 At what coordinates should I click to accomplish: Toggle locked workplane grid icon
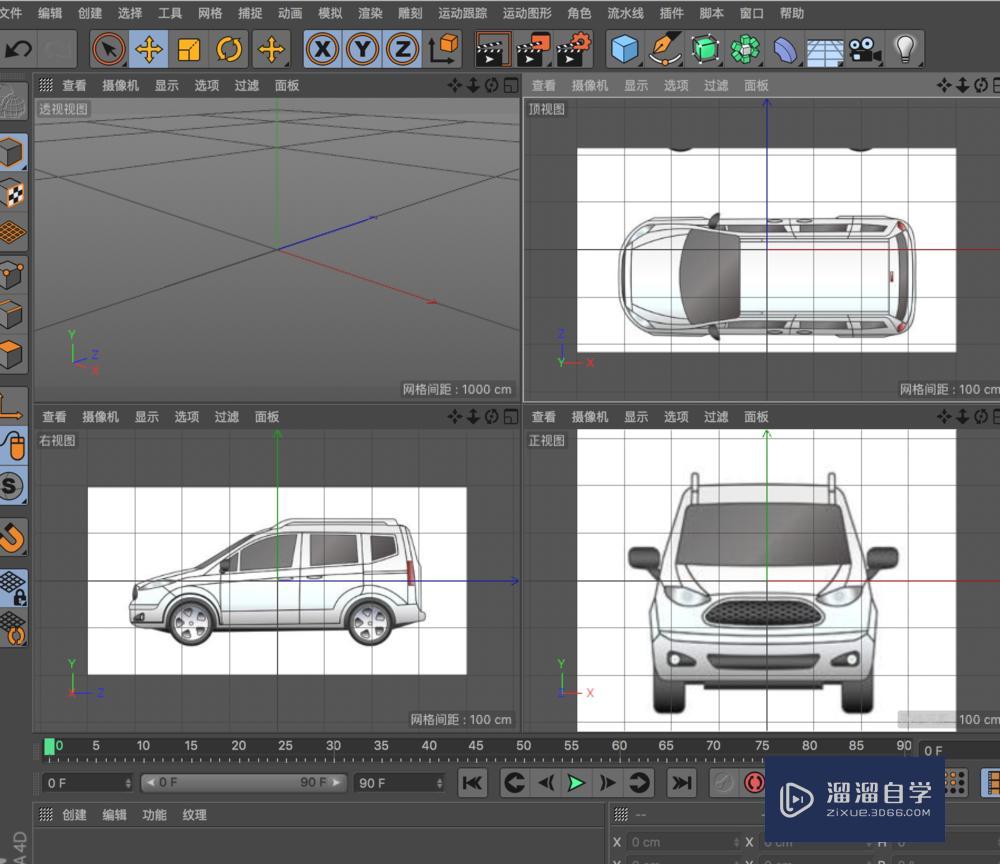tap(13, 587)
